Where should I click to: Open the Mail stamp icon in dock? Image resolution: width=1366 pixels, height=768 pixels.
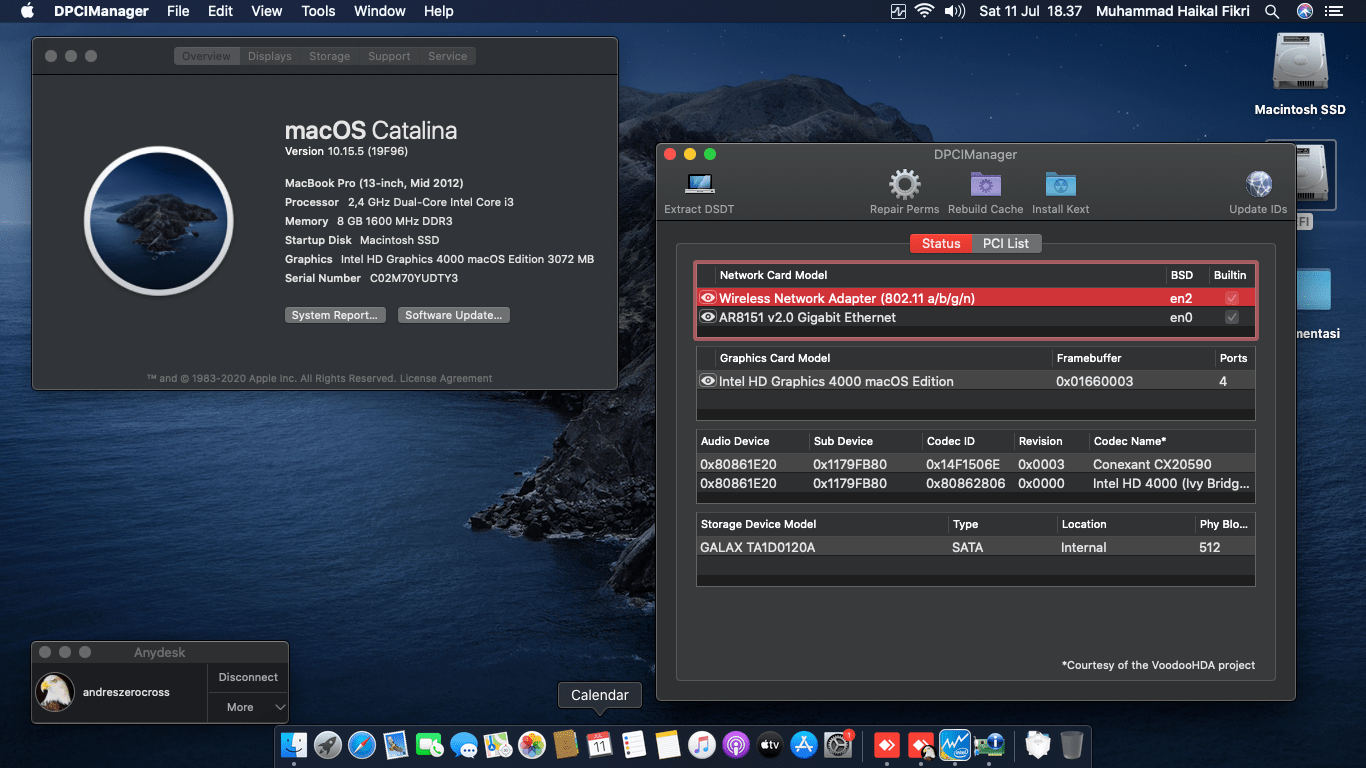396,745
